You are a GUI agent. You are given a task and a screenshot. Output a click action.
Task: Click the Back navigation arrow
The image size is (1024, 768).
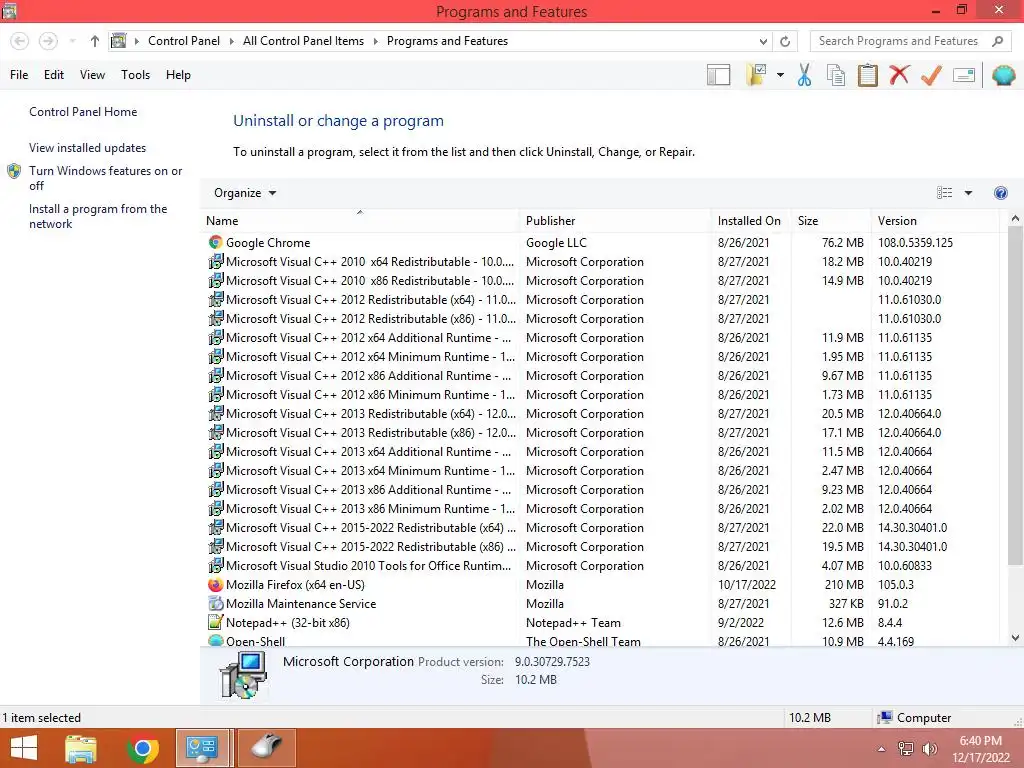pyautogui.click(x=20, y=41)
